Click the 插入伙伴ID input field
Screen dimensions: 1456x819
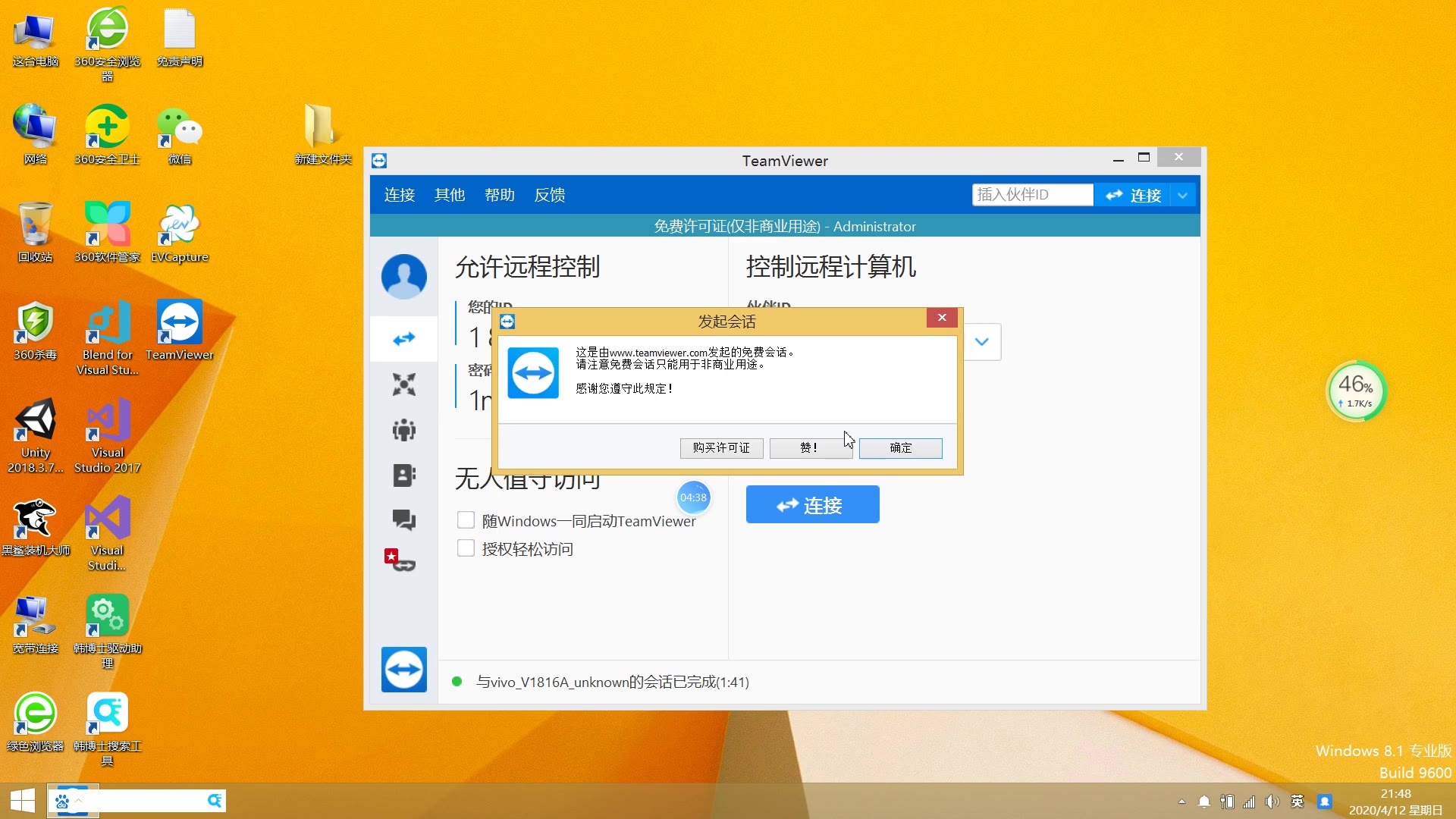[1032, 195]
